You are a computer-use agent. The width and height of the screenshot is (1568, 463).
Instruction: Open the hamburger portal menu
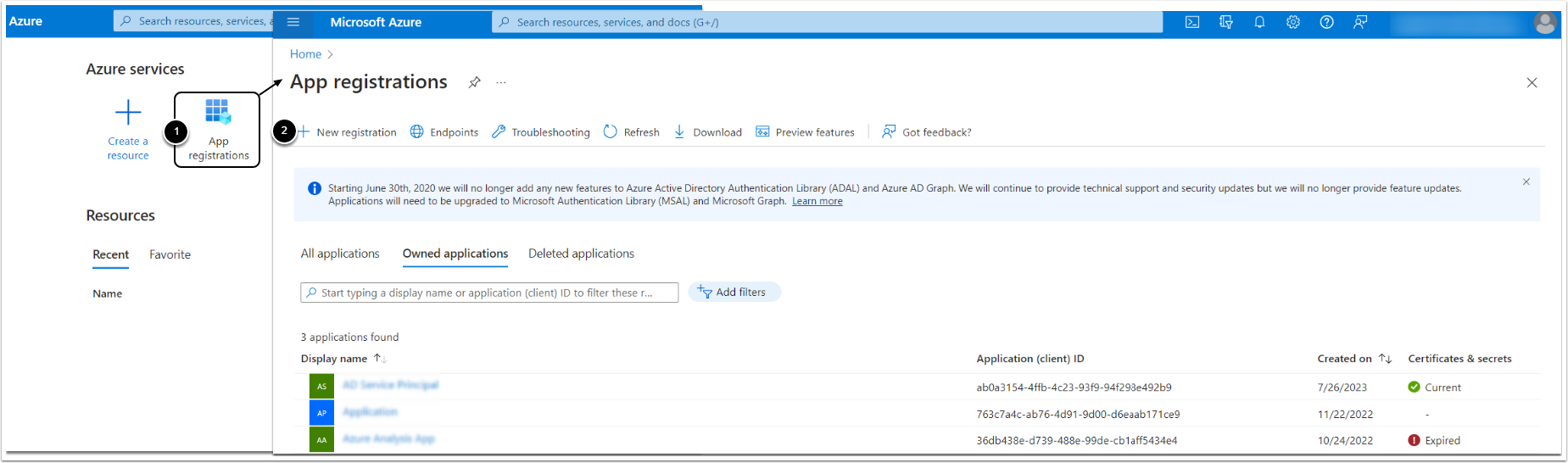293,22
